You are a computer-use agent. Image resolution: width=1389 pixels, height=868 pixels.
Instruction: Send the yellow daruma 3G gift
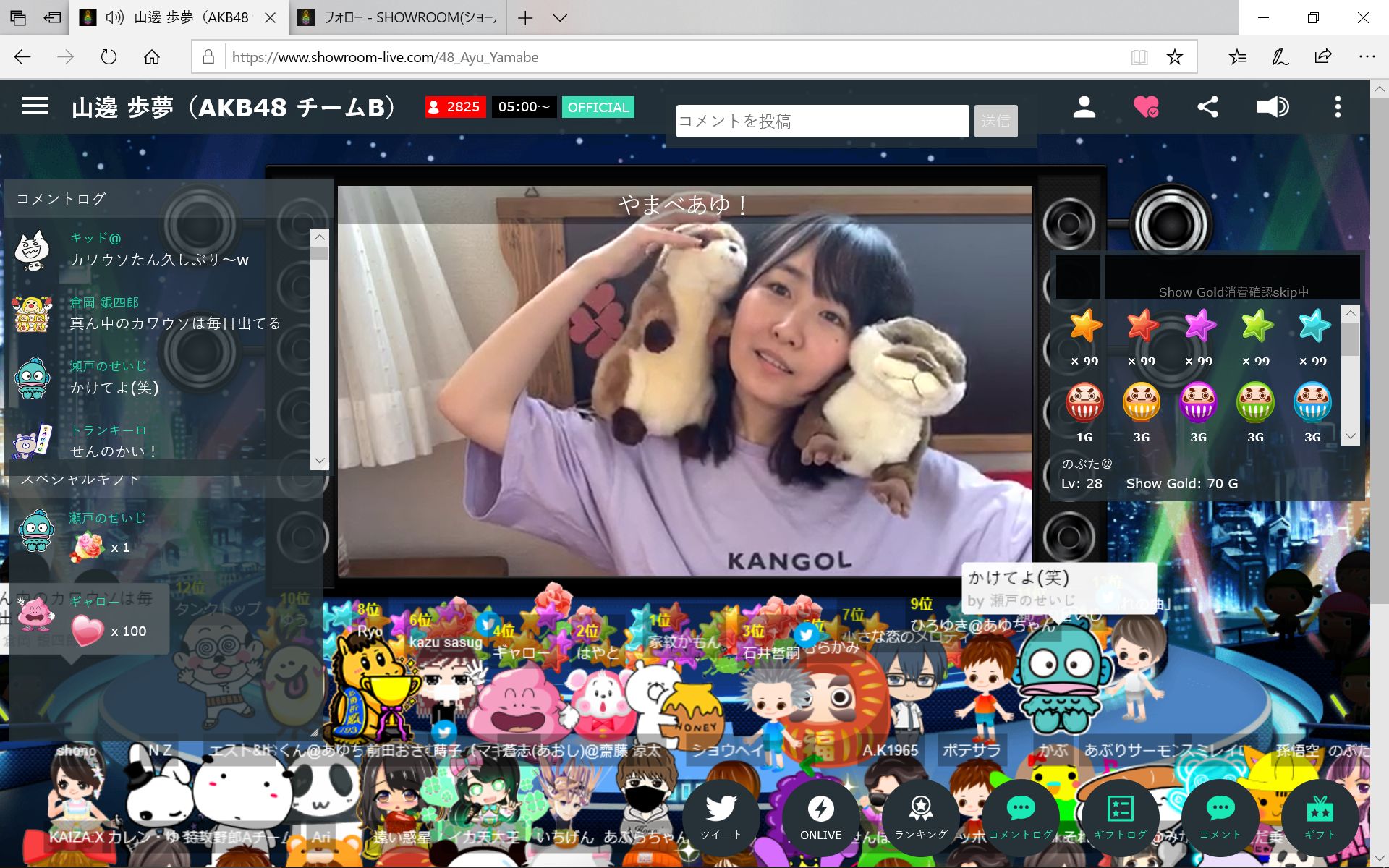(1142, 402)
